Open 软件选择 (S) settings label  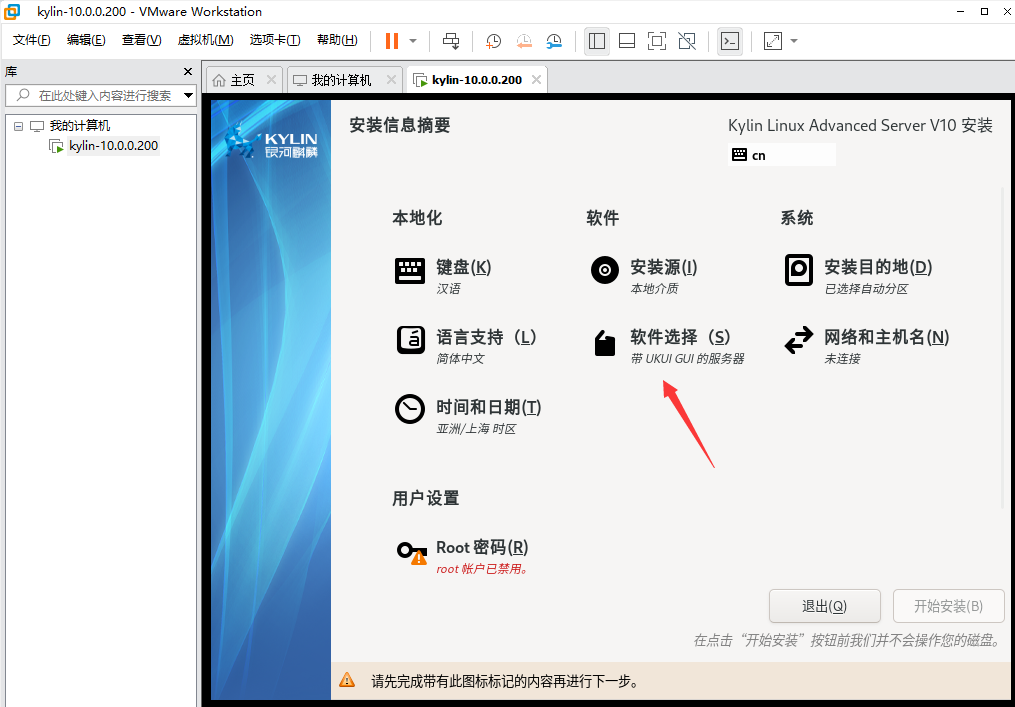680,337
